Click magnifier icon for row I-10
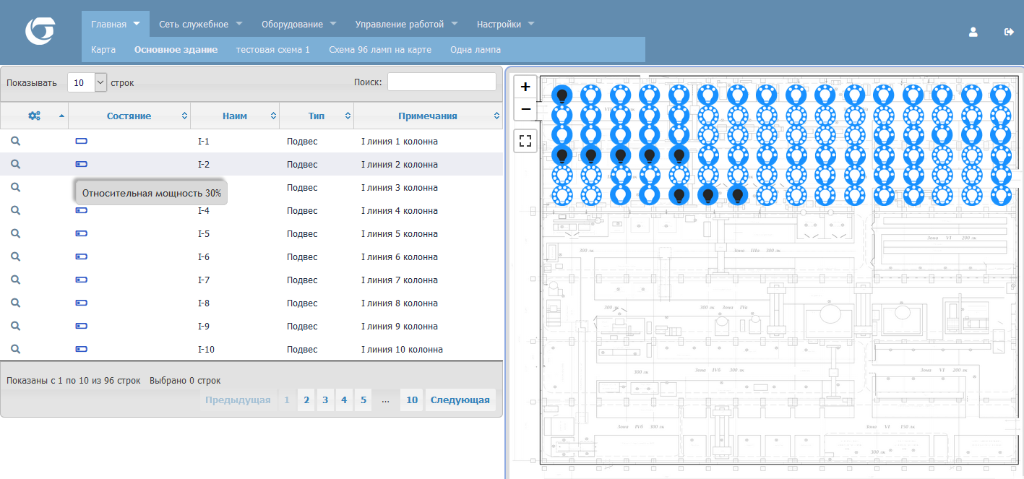Image resolution: width=1024 pixels, height=479 pixels. tap(16, 349)
